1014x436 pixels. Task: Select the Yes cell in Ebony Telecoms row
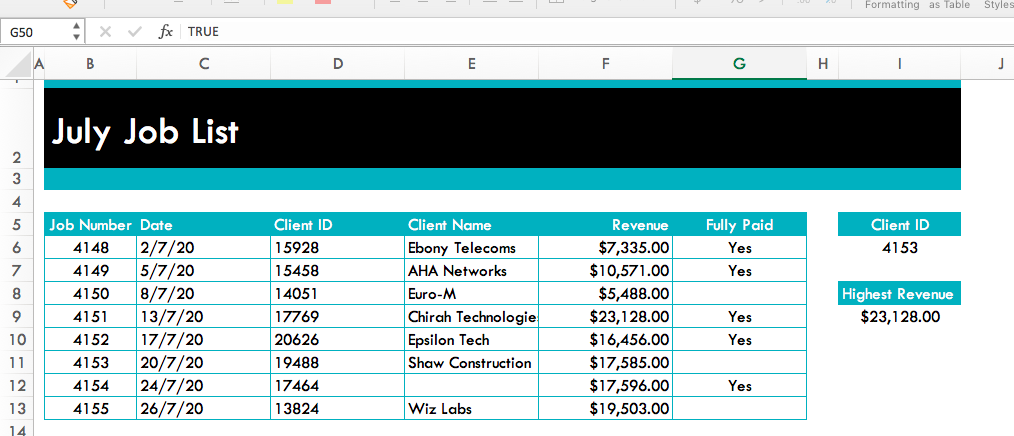point(739,248)
